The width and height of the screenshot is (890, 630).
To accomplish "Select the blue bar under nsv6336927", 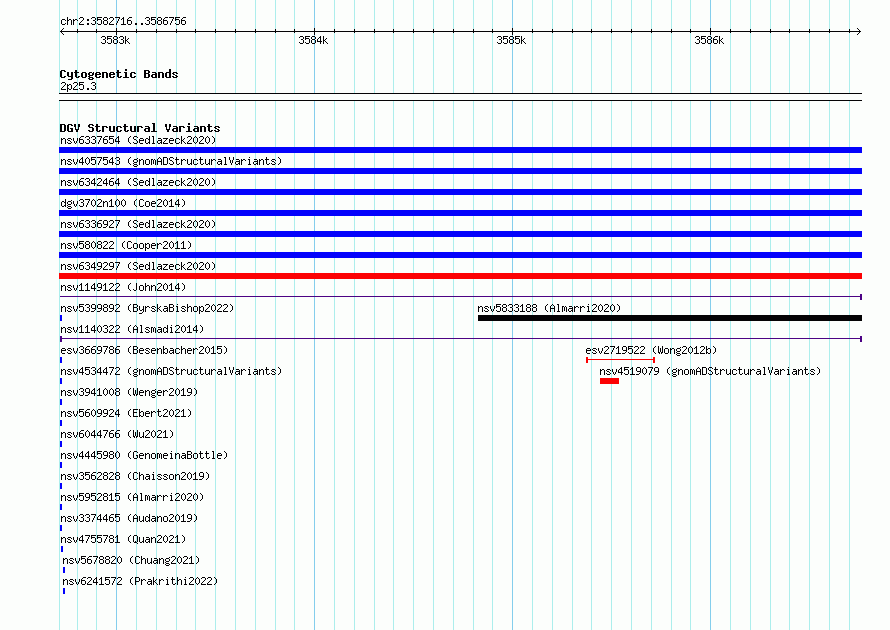I will point(460,234).
